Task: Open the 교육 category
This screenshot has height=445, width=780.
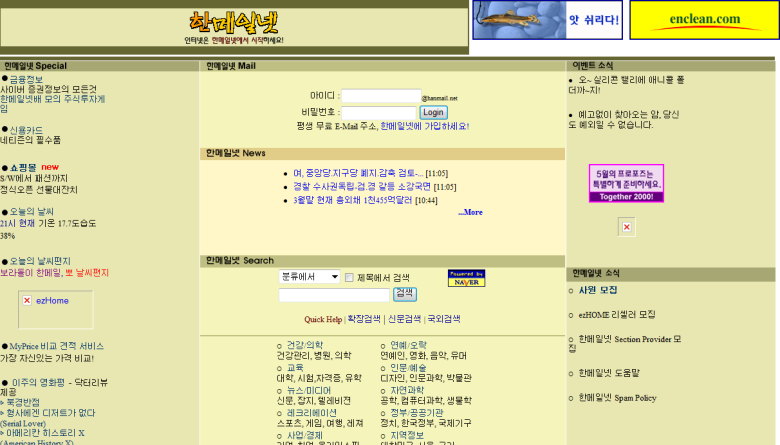Action: 295,368
